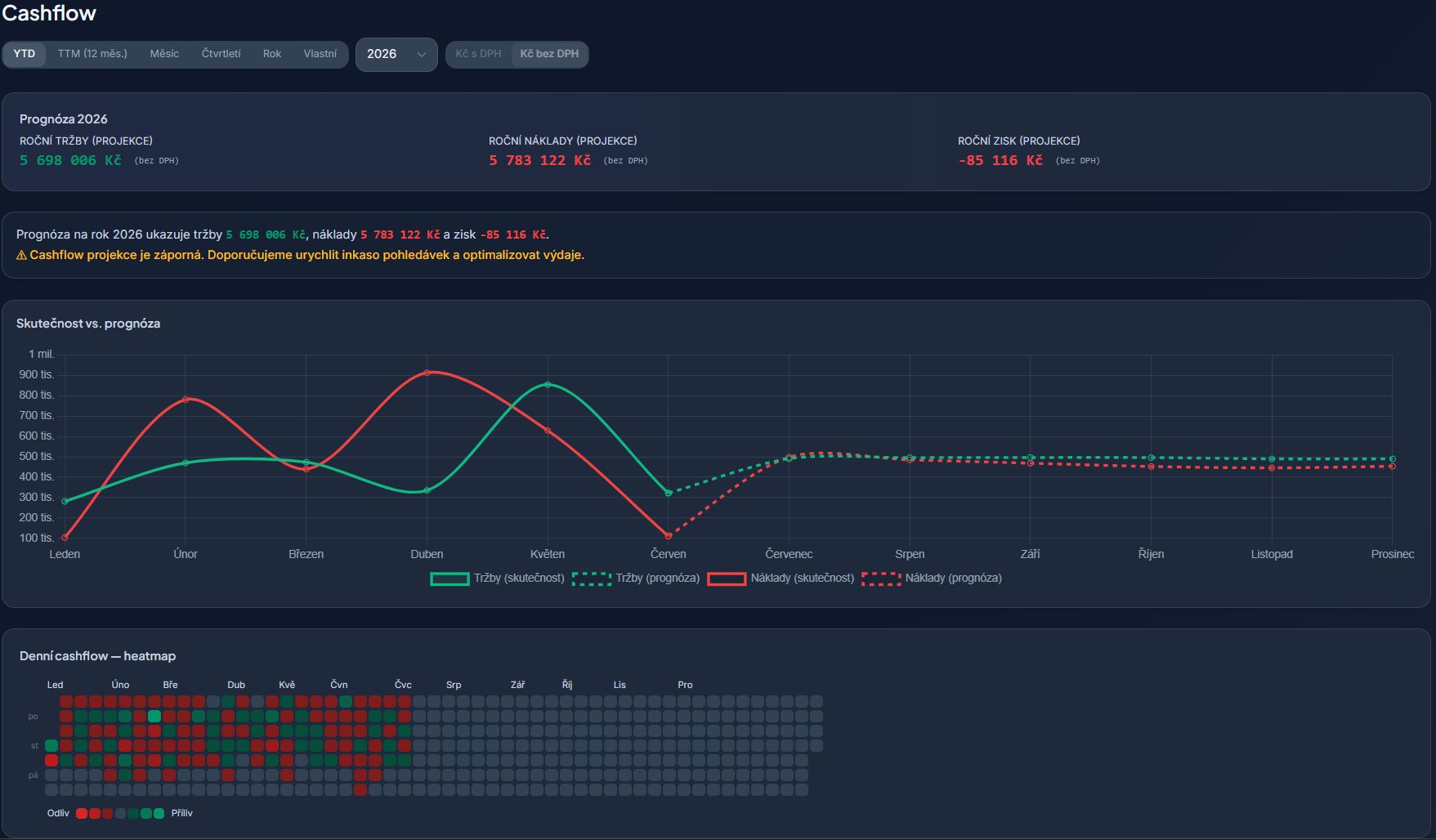The width and height of the screenshot is (1436, 840).
Task: Toggle the Náklady (prognóza) dashed legend box
Action: (881, 579)
